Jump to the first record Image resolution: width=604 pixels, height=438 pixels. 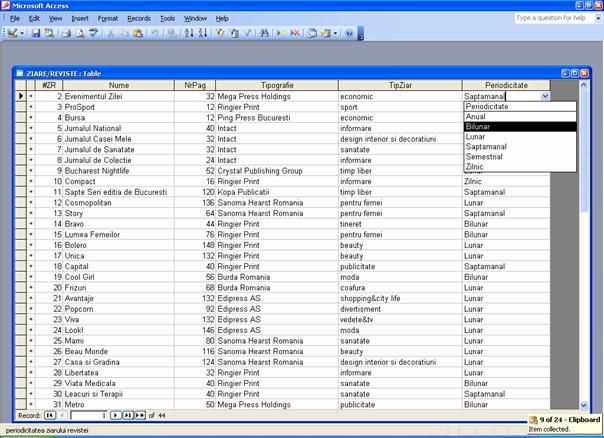coord(51,414)
